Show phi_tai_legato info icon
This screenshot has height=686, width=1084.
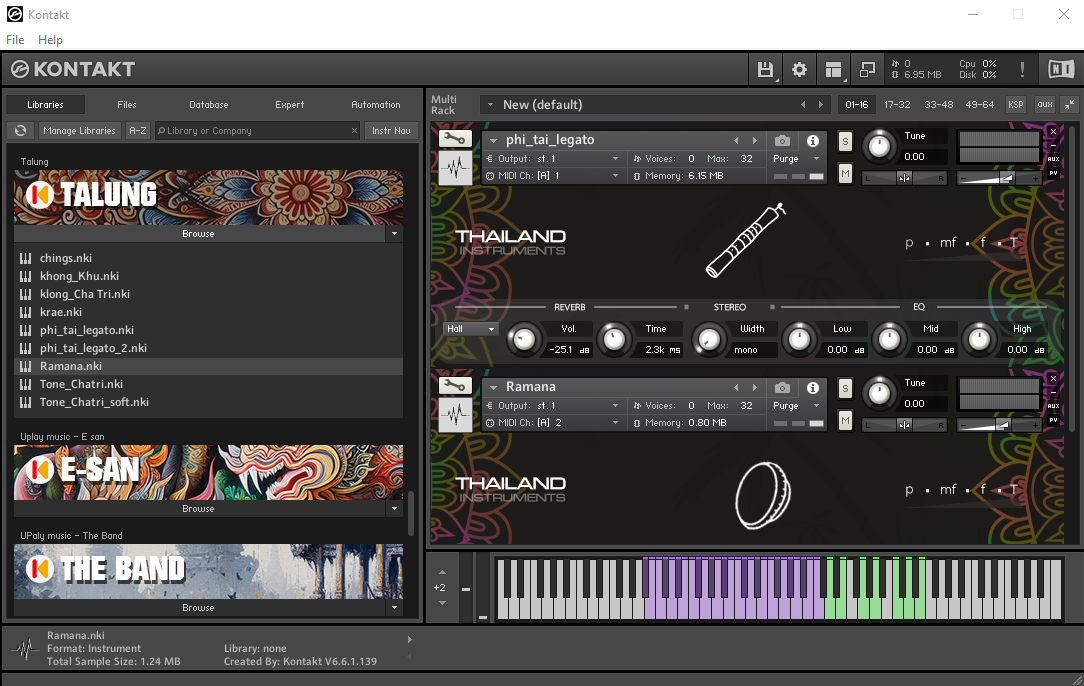(x=813, y=140)
